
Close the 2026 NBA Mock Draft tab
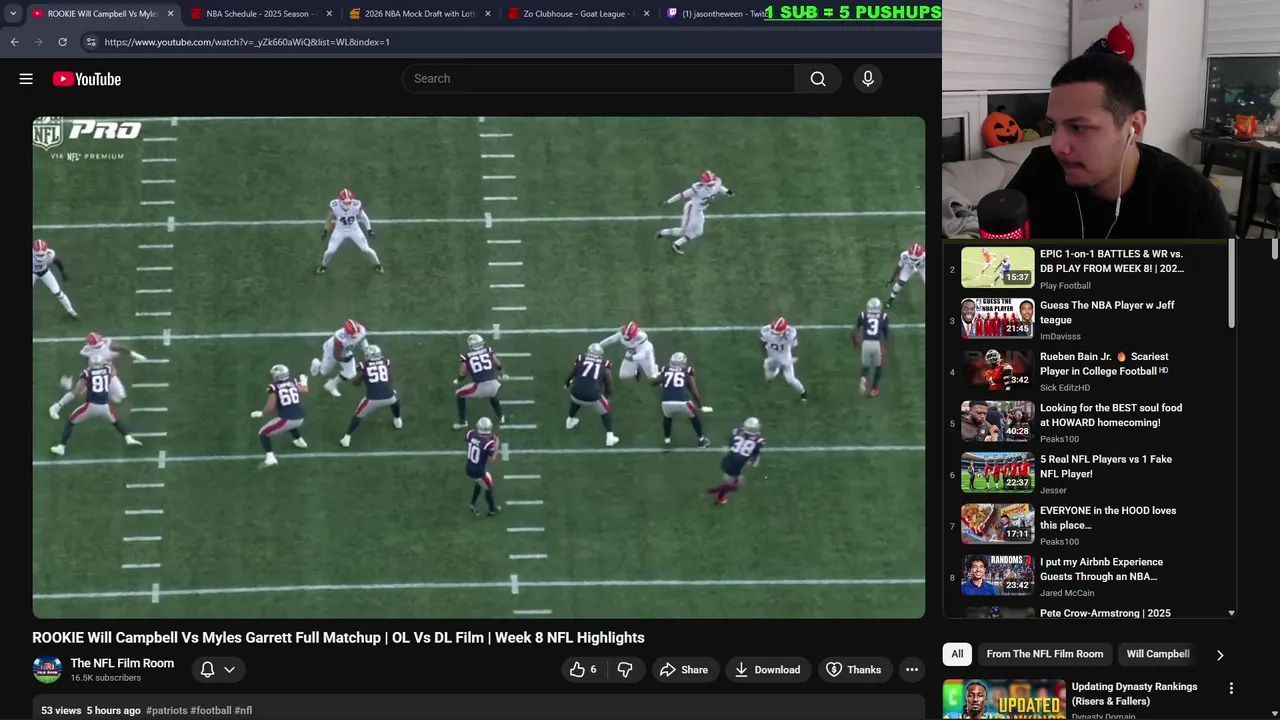(488, 14)
